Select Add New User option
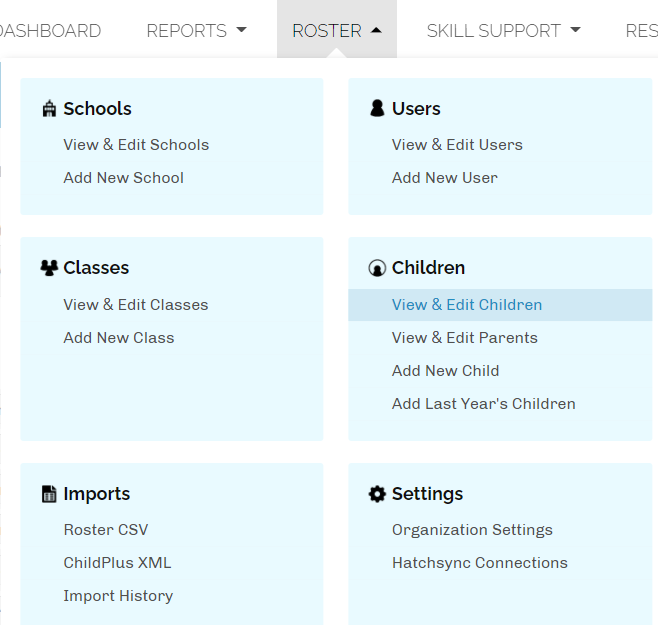Viewport: 658px width, 625px height. 444,178
